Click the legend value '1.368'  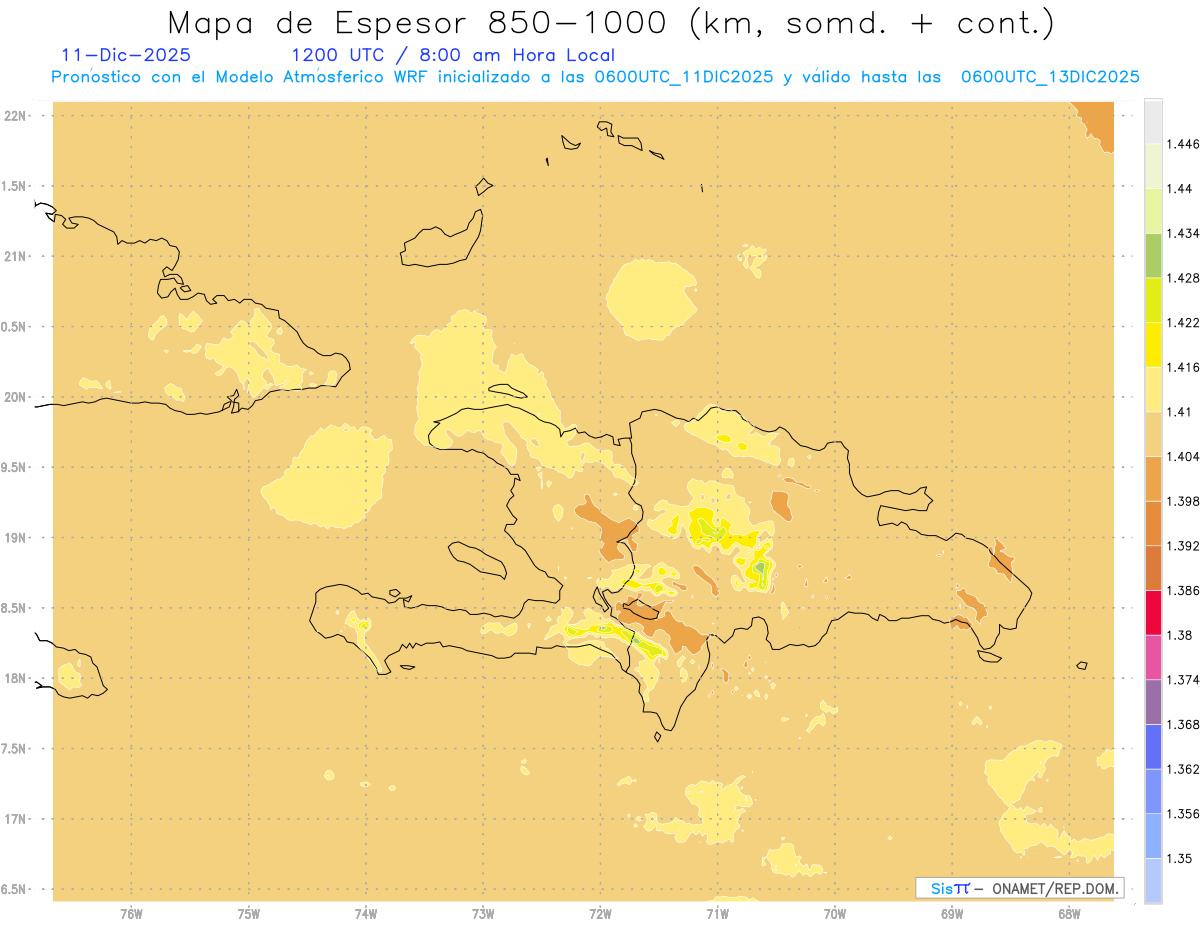coord(1182,724)
